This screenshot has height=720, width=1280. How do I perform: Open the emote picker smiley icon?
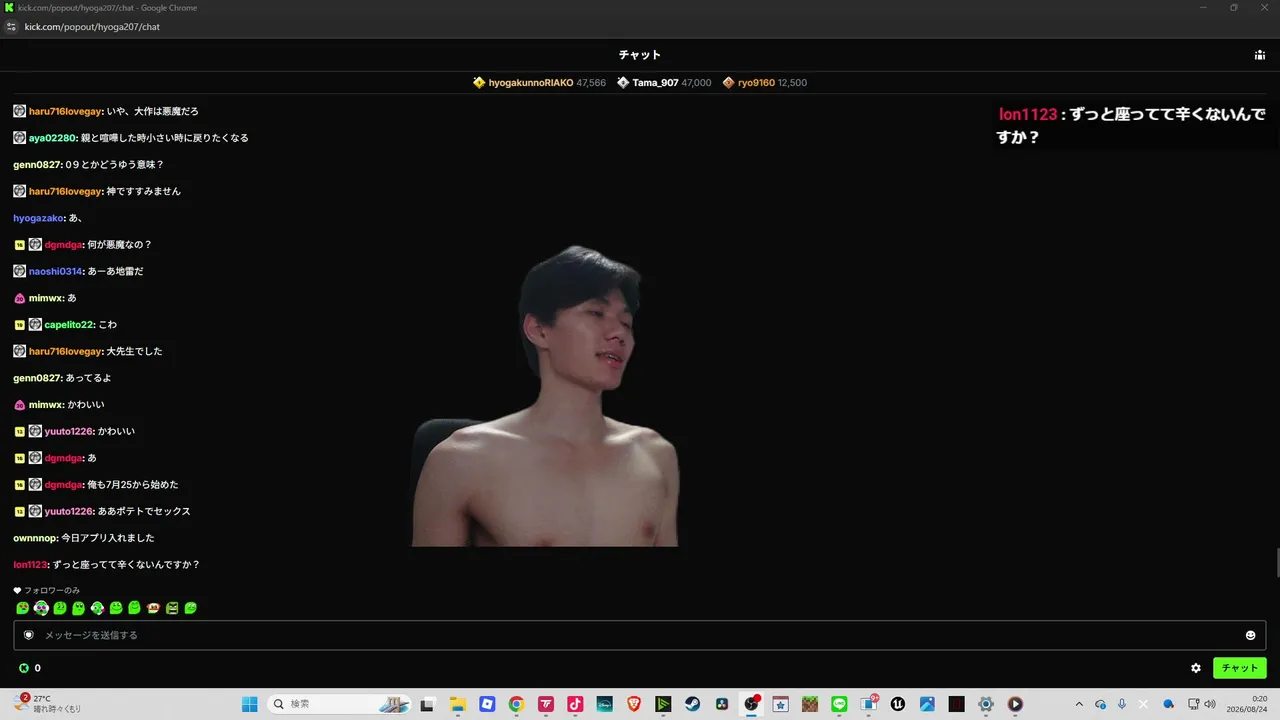(1250, 635)
